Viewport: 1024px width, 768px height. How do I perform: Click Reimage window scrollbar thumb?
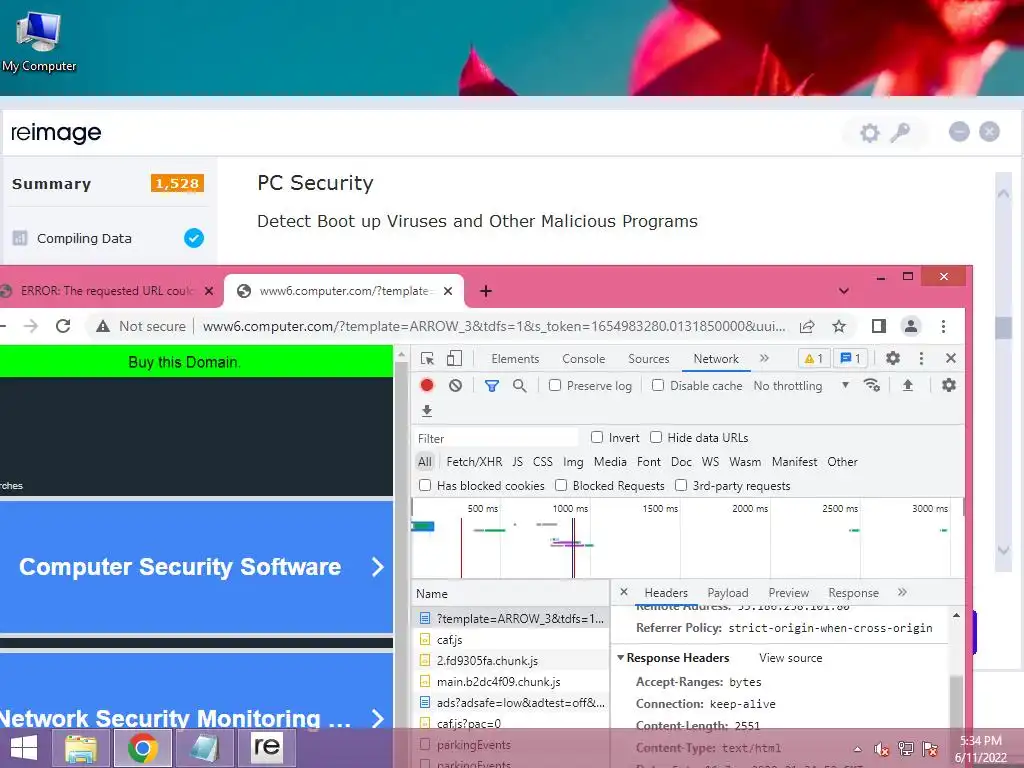[x=1003, y=327]
